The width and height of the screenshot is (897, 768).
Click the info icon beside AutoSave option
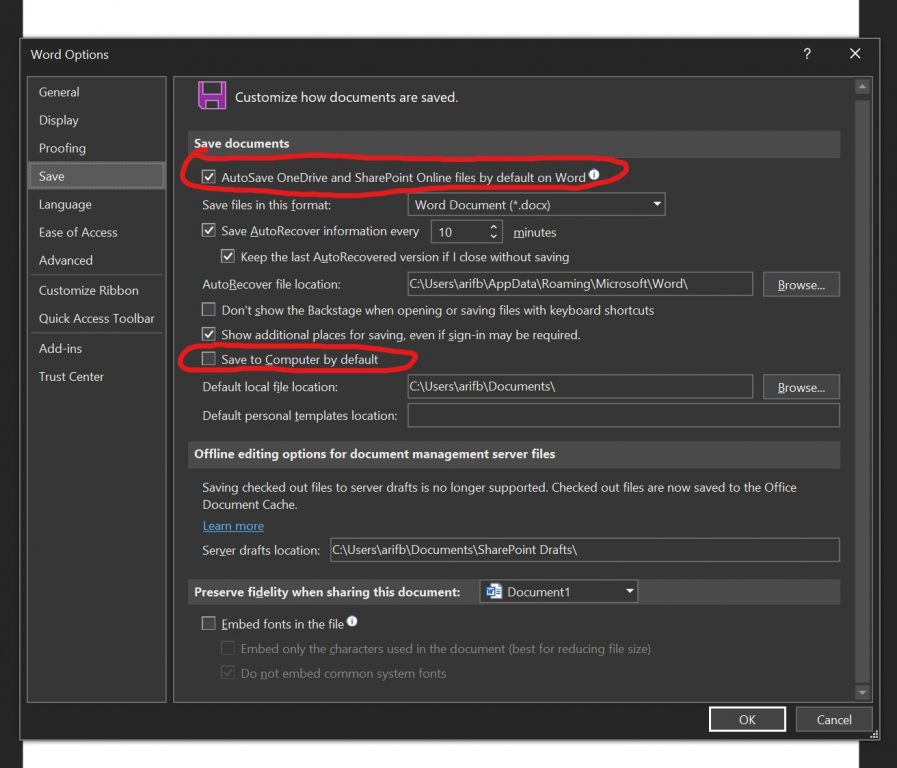pyautogui.click(x=594, y=176)
